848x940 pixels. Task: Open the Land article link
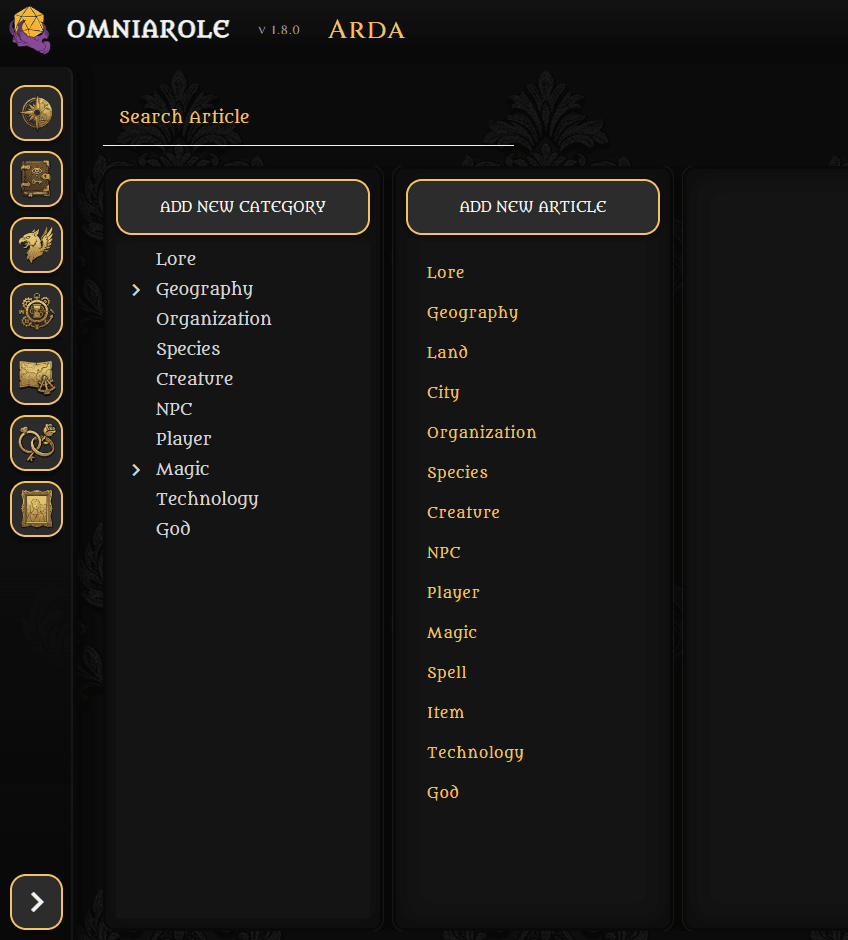click(x=447, y=352)
